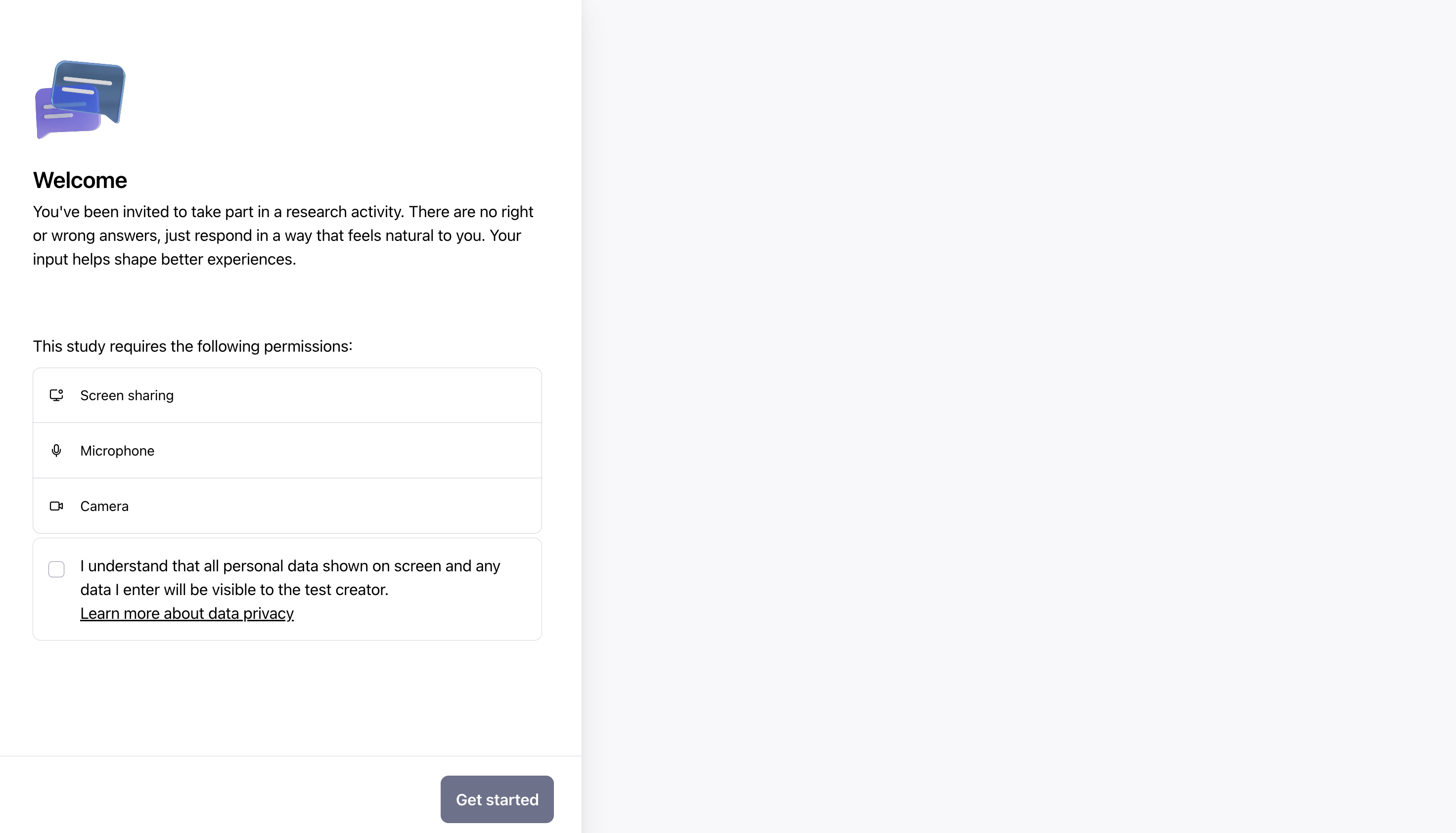Open 'Learn more about data privacy' link
Image resolution: width=1456 pixels, height=833 pixels.
pyautogui.click(x=186, y=613)
